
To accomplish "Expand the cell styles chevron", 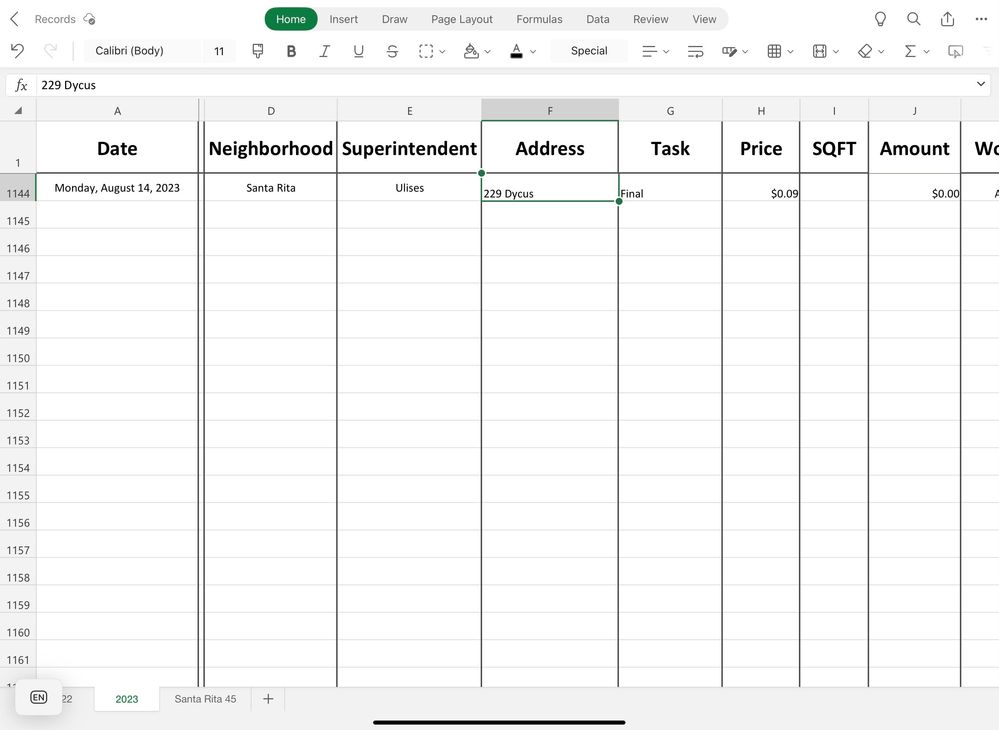I will 745,52.
